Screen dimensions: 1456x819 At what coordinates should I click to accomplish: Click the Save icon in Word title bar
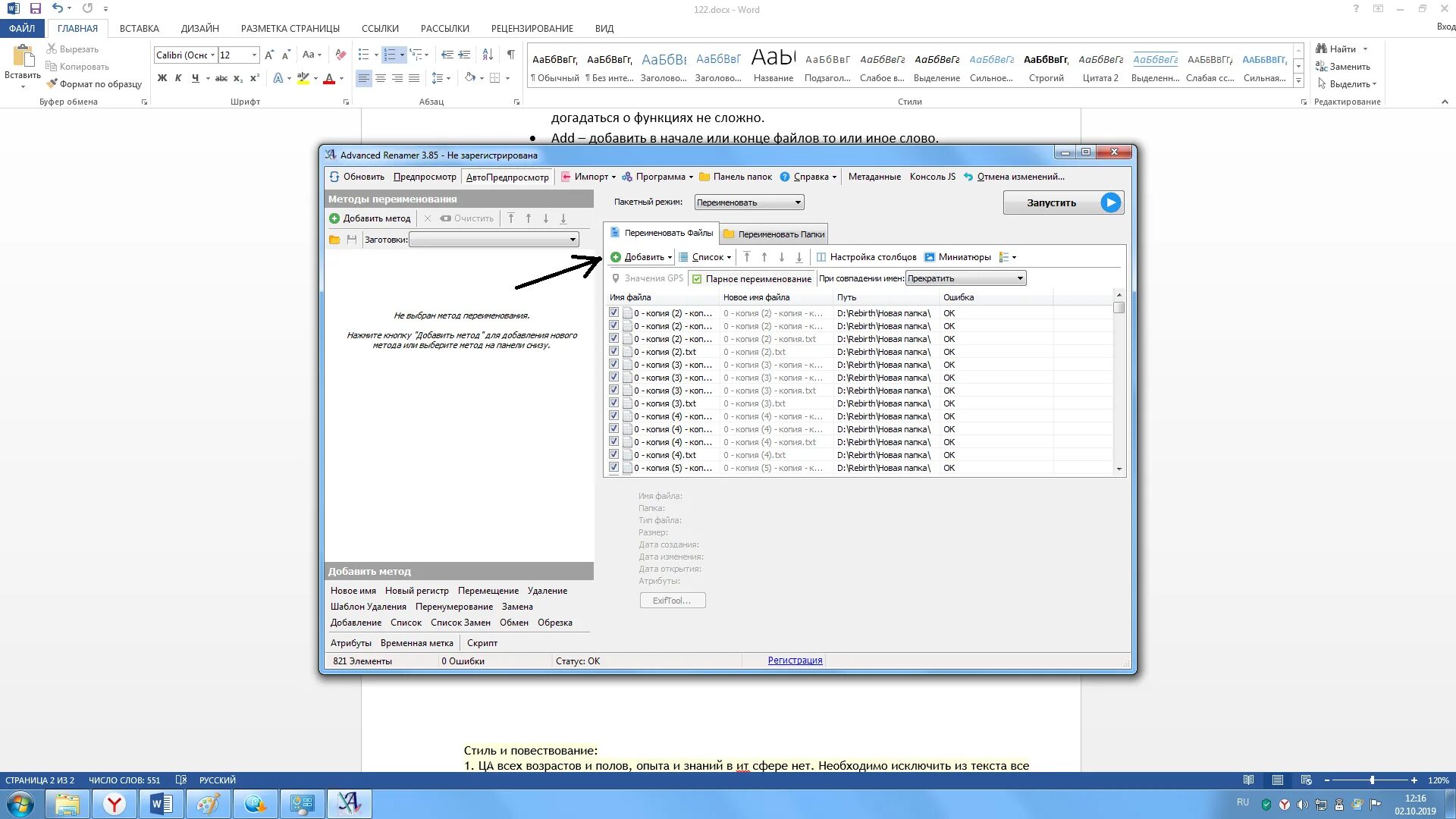(36, 8)
